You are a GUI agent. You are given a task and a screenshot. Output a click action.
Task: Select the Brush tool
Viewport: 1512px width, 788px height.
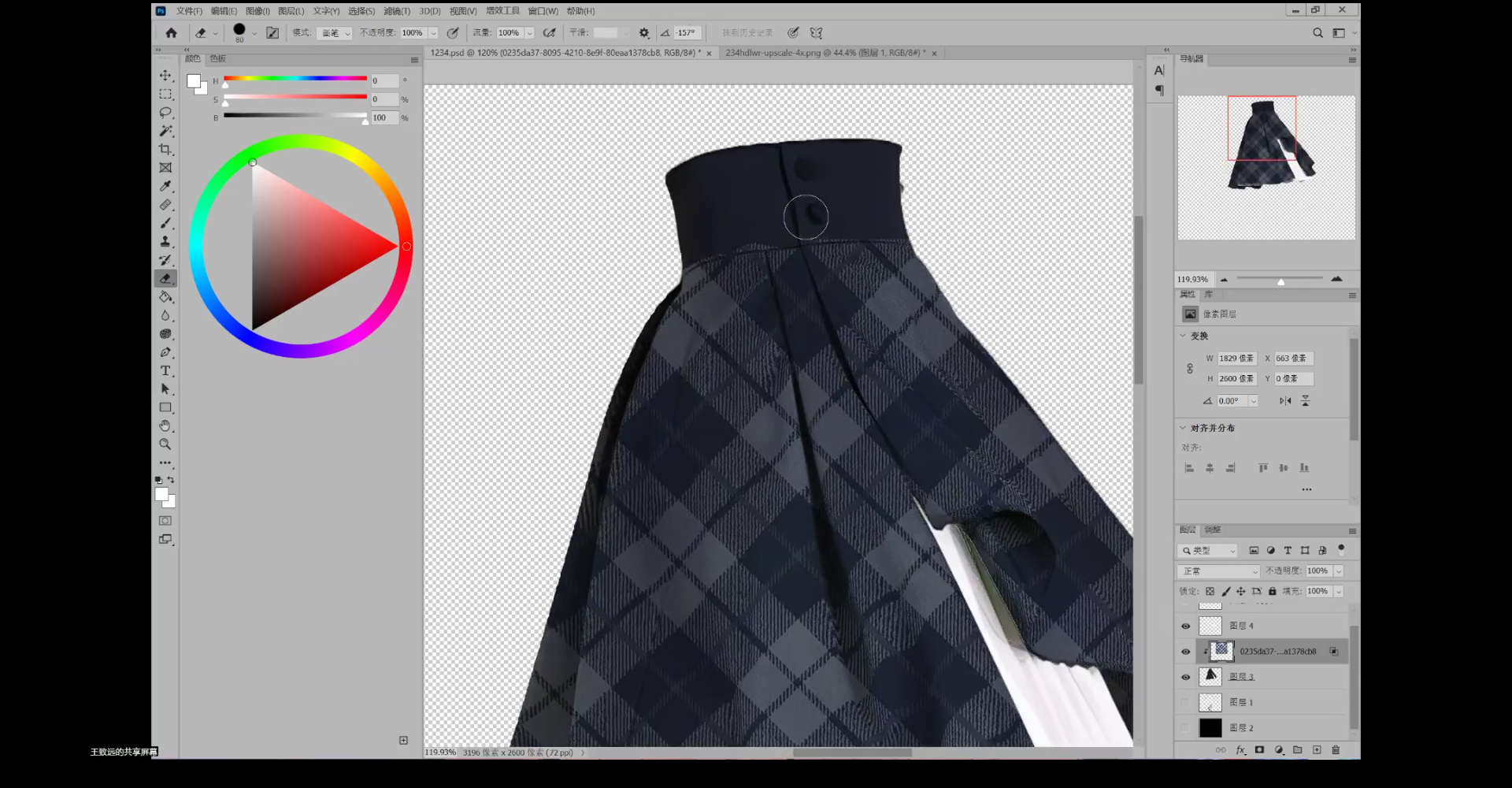coord(165,223)
